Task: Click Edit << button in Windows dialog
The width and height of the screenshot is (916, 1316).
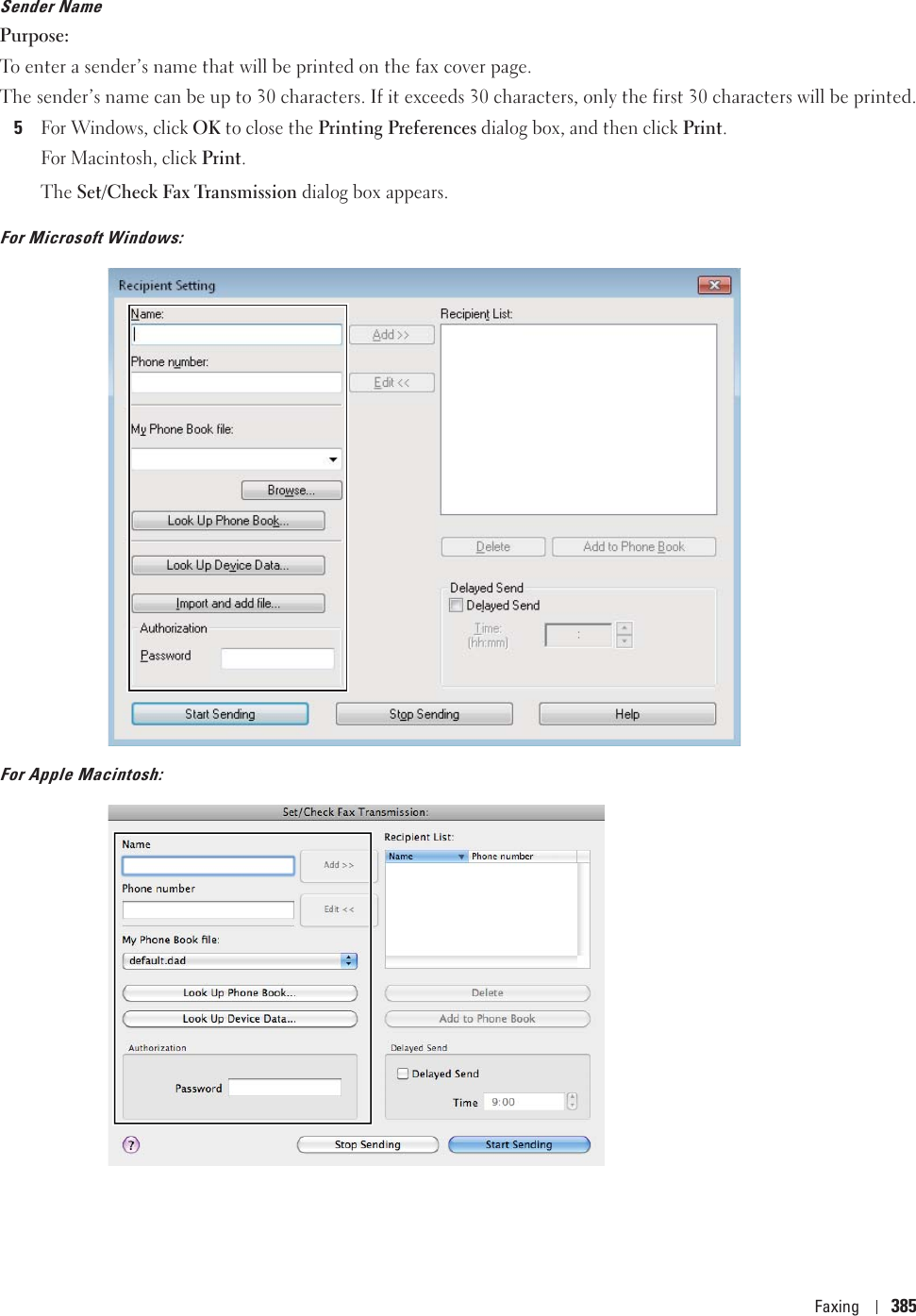Action: point(391,382)
